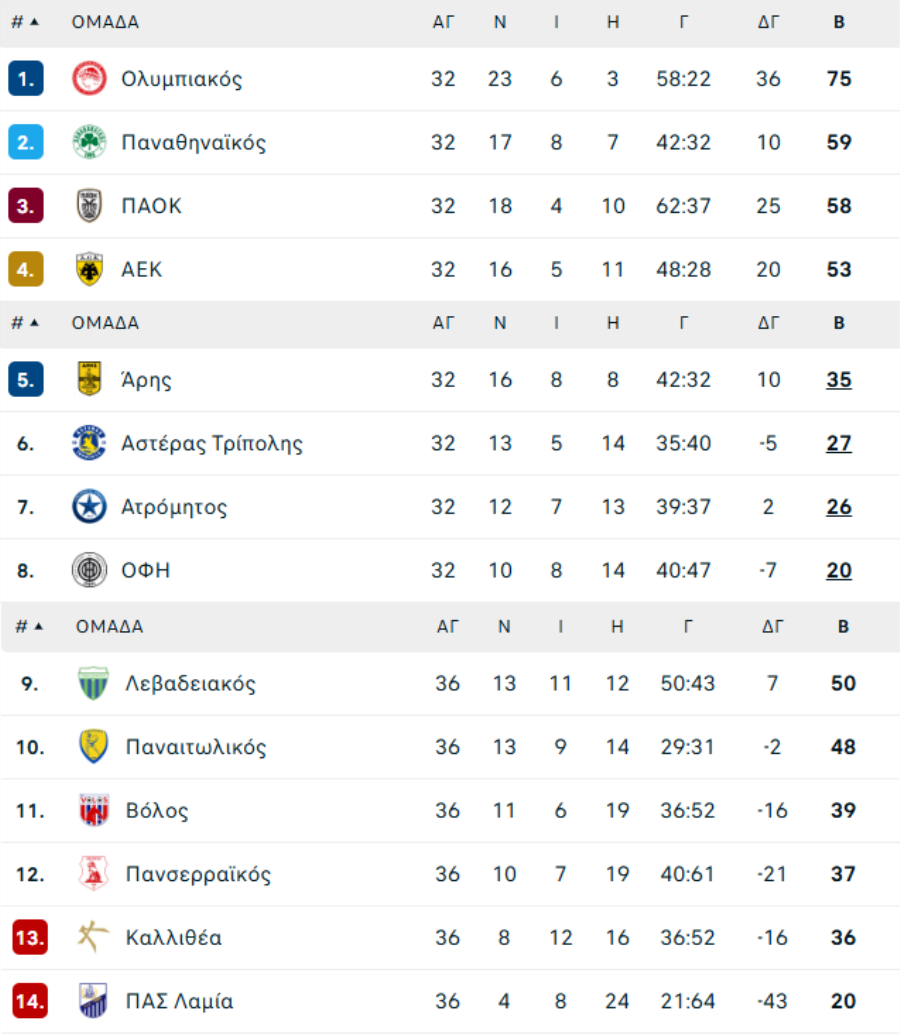Sort top table by ΔΓ column header
Image resolution: width=900 pixels, height=1034 pixels.
point(768,22)
